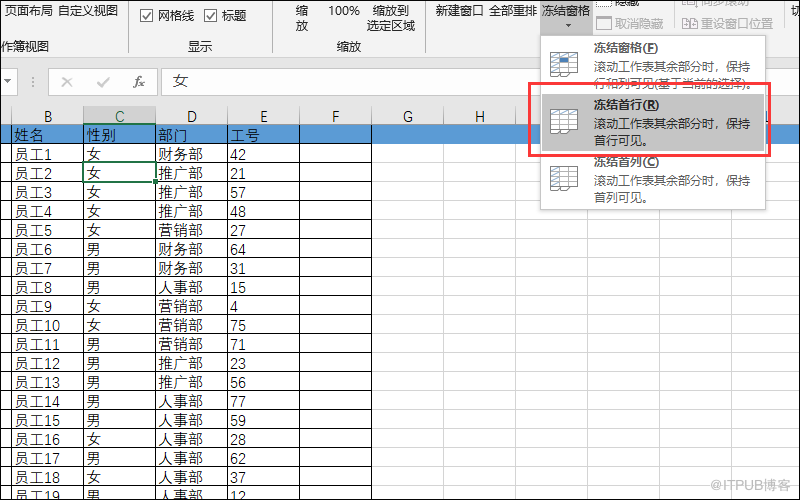Select column C header
This screenshot has width=800, height=500.
tap(119, 116)
